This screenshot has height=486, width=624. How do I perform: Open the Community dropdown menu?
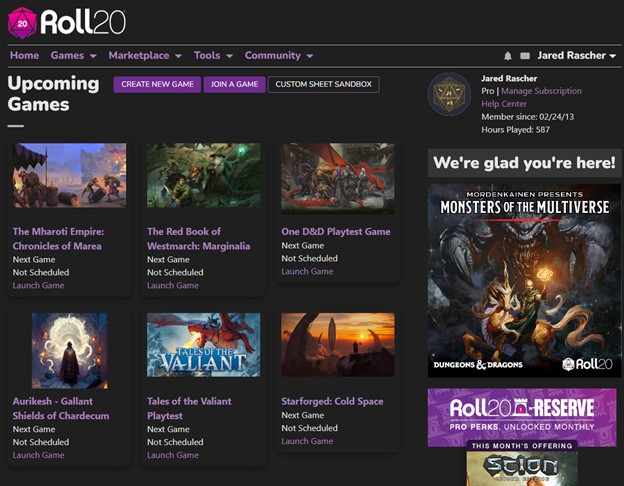279,56
